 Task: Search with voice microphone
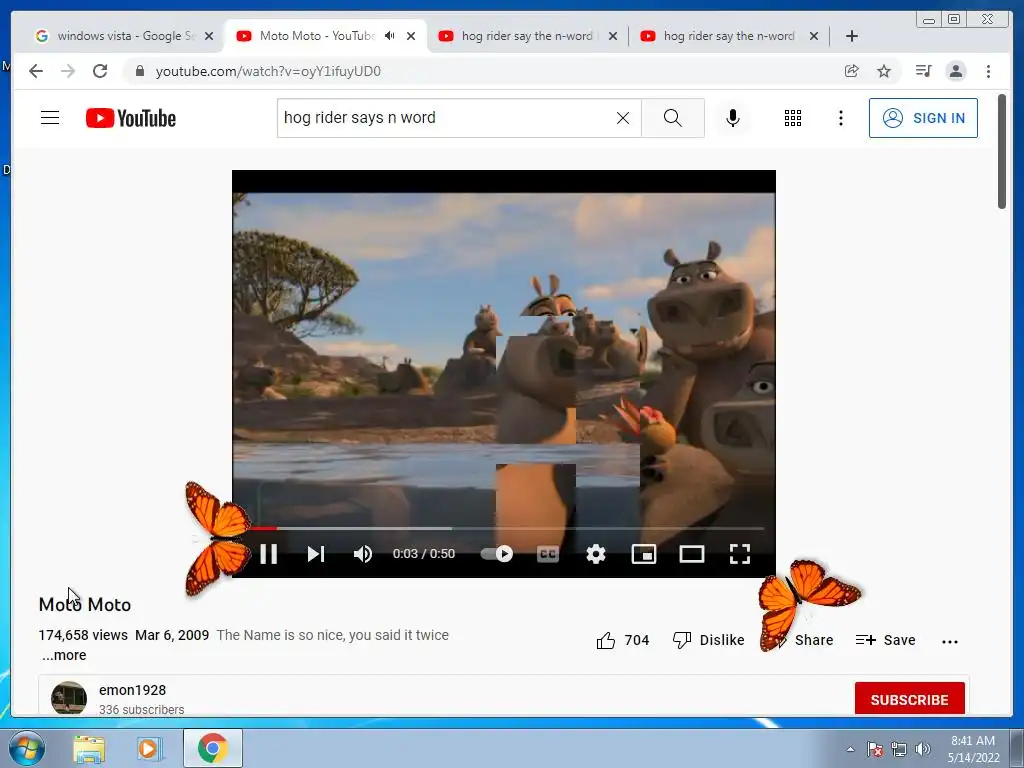click(x=733, y=118)
